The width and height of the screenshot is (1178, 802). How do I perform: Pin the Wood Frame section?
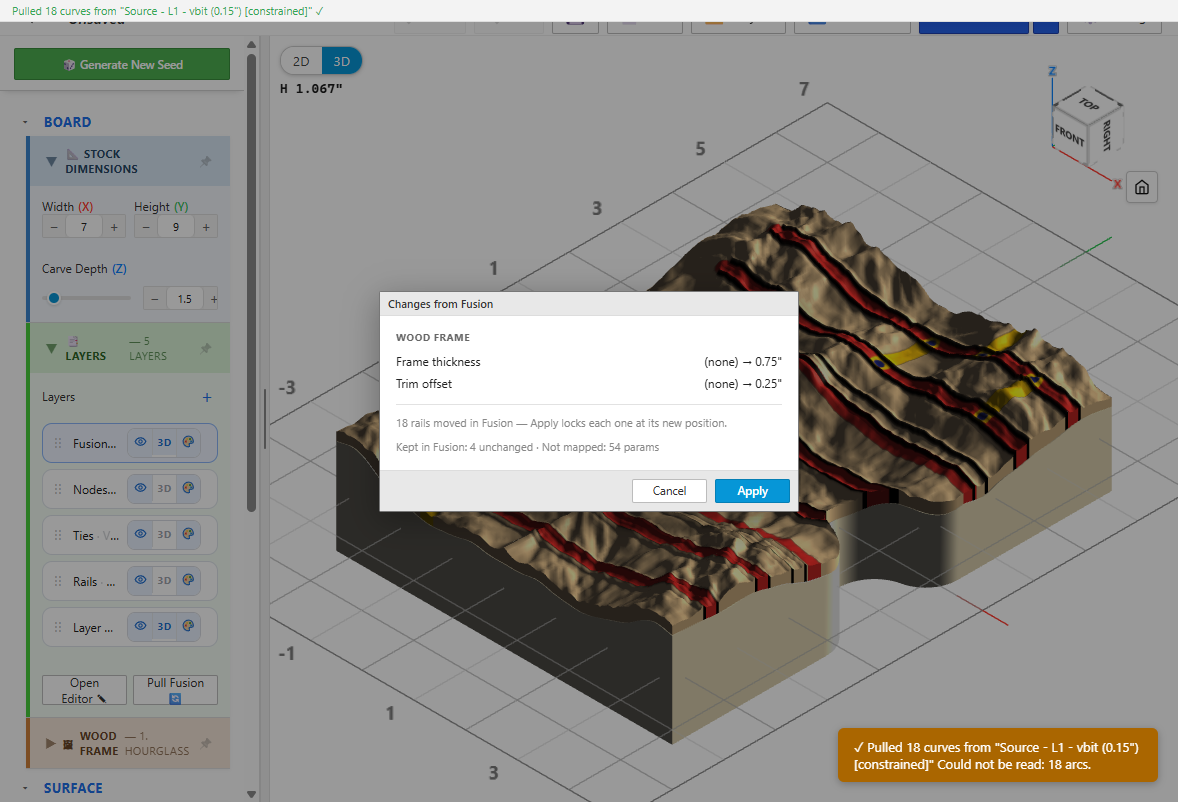pyautogui.click(x=206, y=743)
